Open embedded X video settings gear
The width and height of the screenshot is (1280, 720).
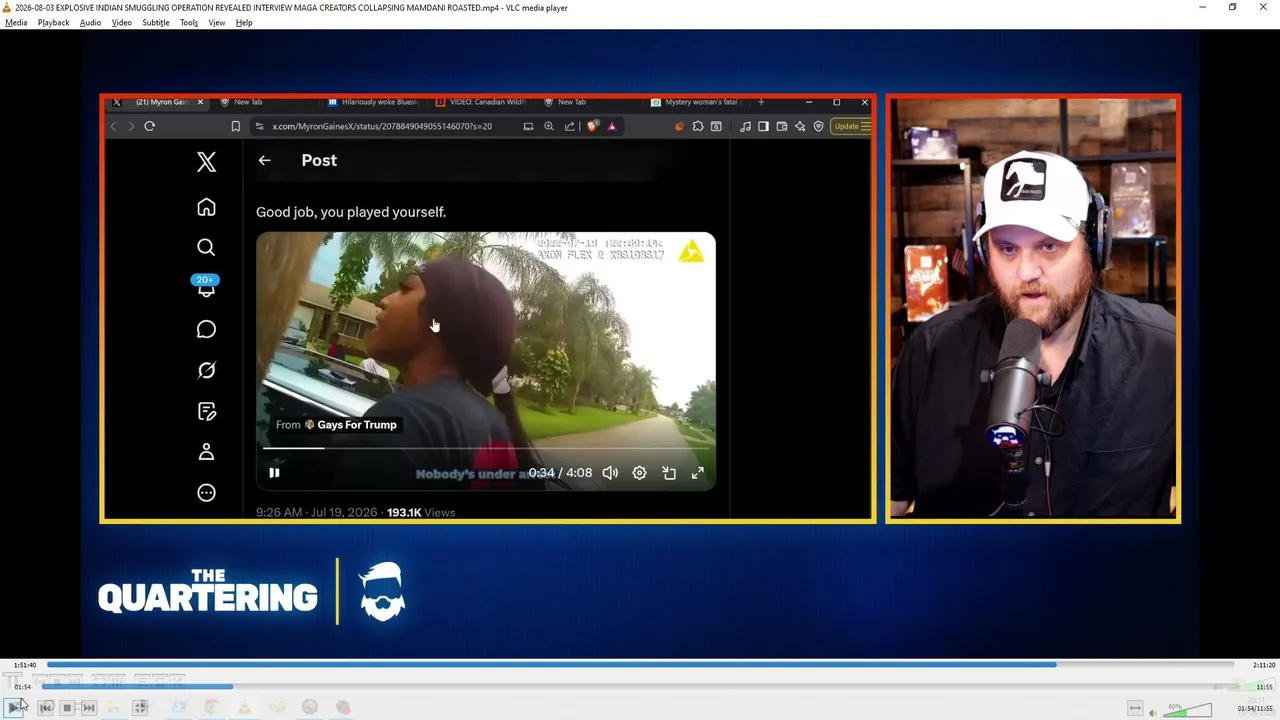click(x=639, y=473)
